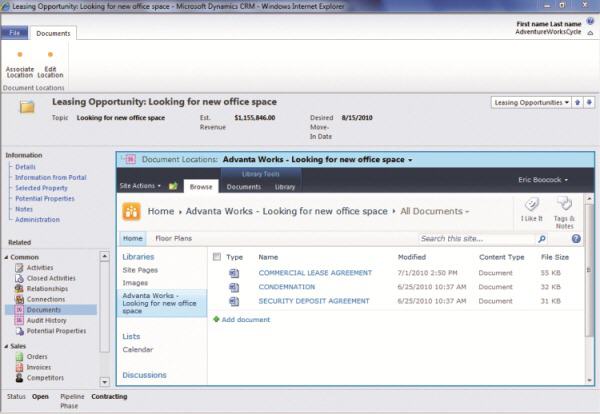Click the Associate Location ribbon icon
The height and width of the screenshot is (414, 600).
point(19,55)
